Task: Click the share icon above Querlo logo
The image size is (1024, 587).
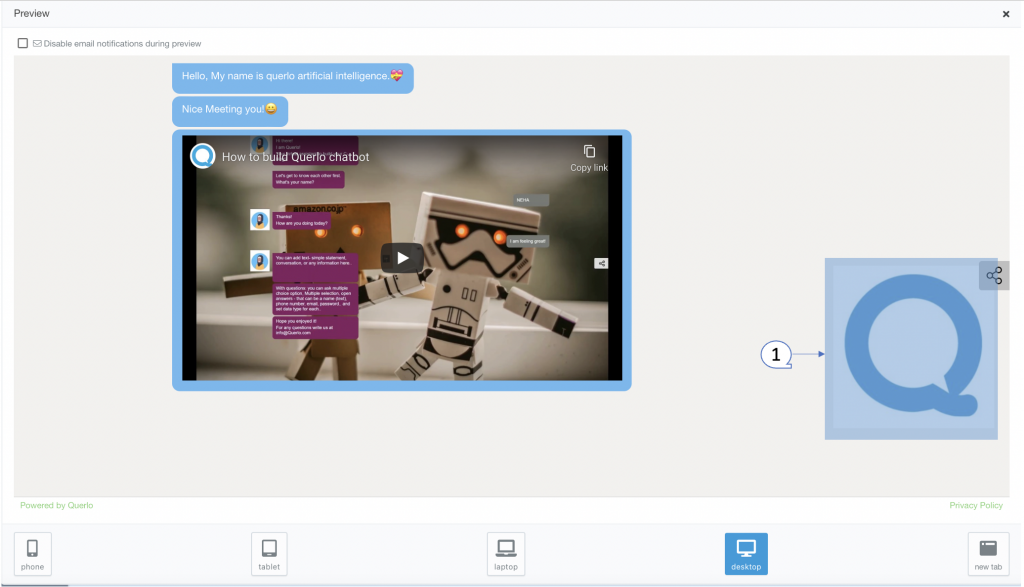Action: 994,276
